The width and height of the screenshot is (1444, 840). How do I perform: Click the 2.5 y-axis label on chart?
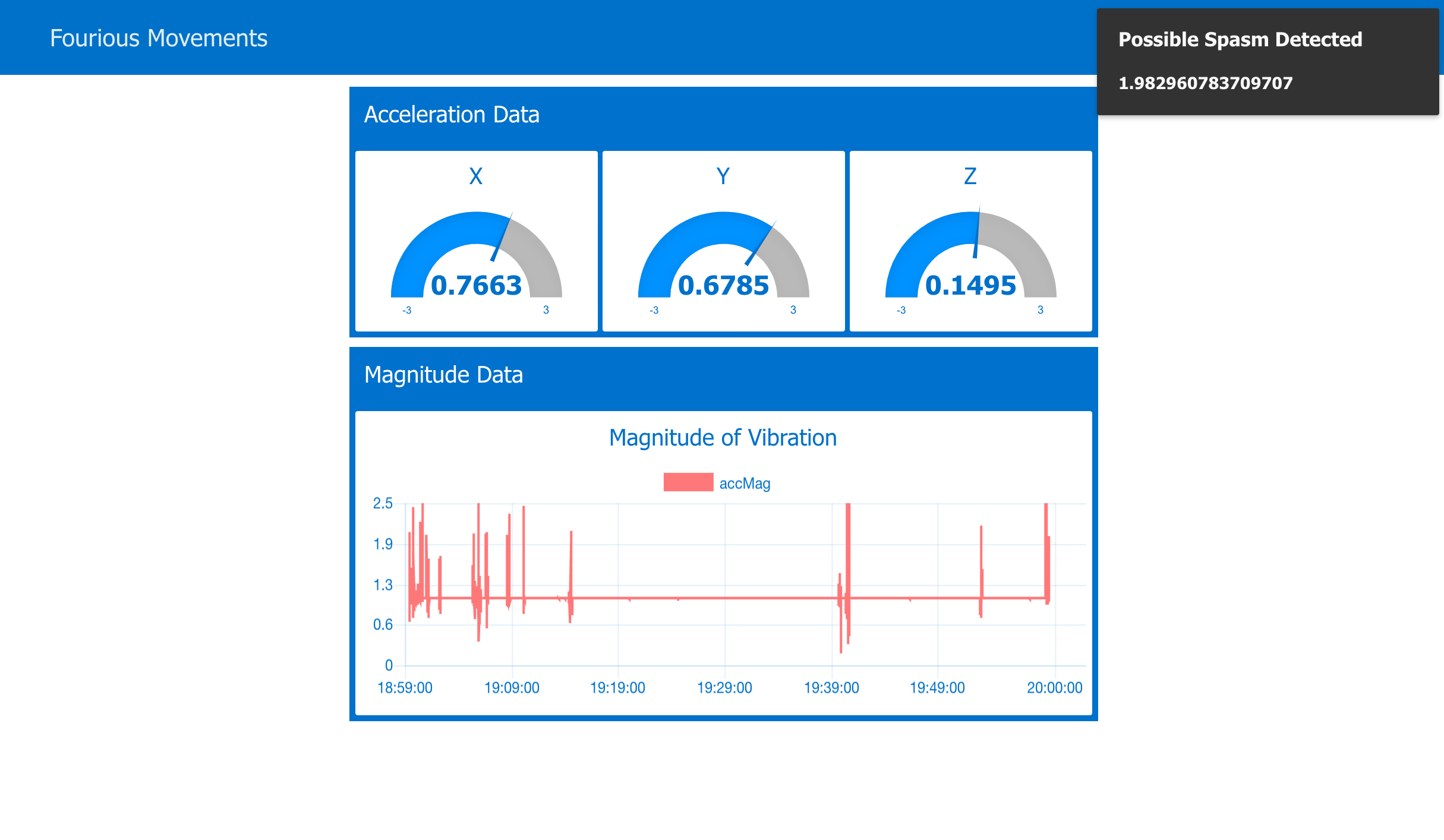click(x=383, y=504)
